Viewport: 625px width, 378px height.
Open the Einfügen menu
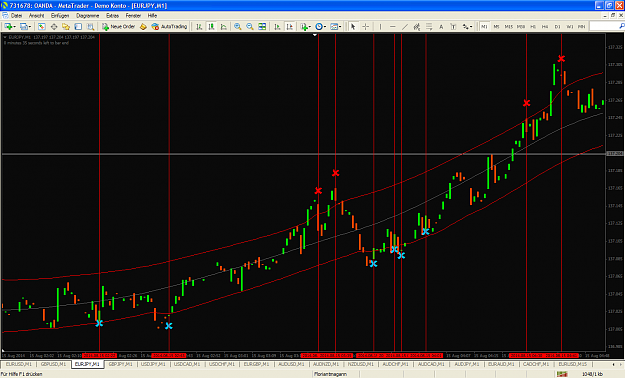coord(60,16)
